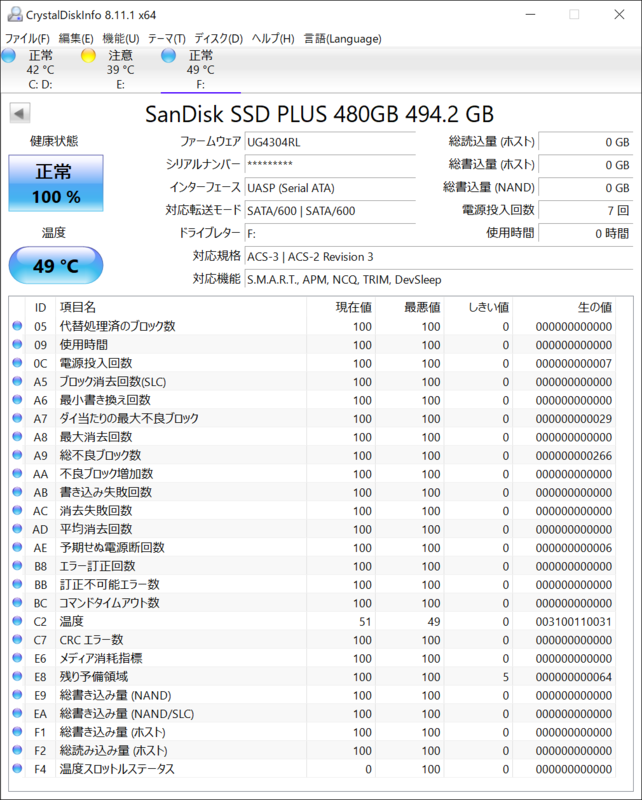Image resolution: width=642 pixels, height=800 pixels.
Task: Click status dot of row A7 ダイ当たりの最大不良ブロック
Action: (x=17, y=418)
